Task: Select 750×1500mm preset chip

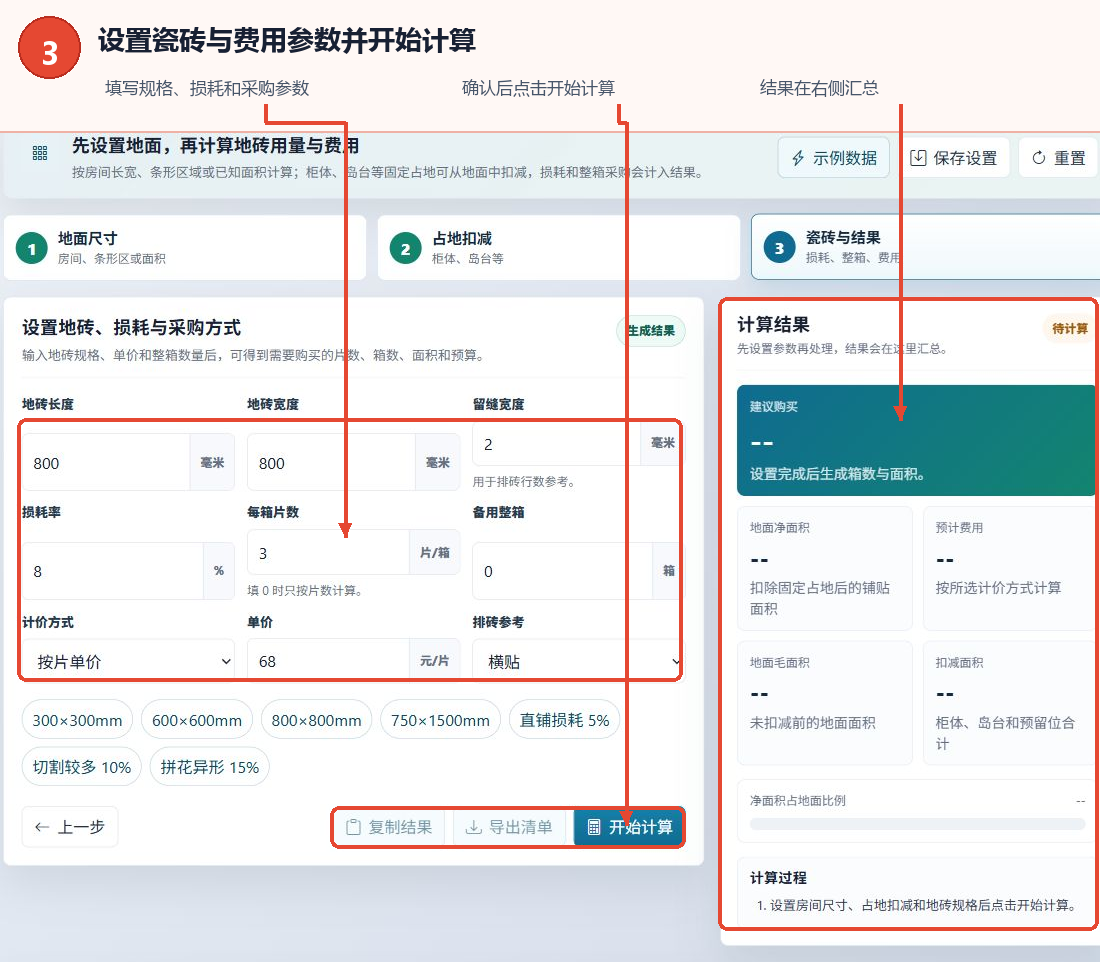Action: tap(441, 720)
